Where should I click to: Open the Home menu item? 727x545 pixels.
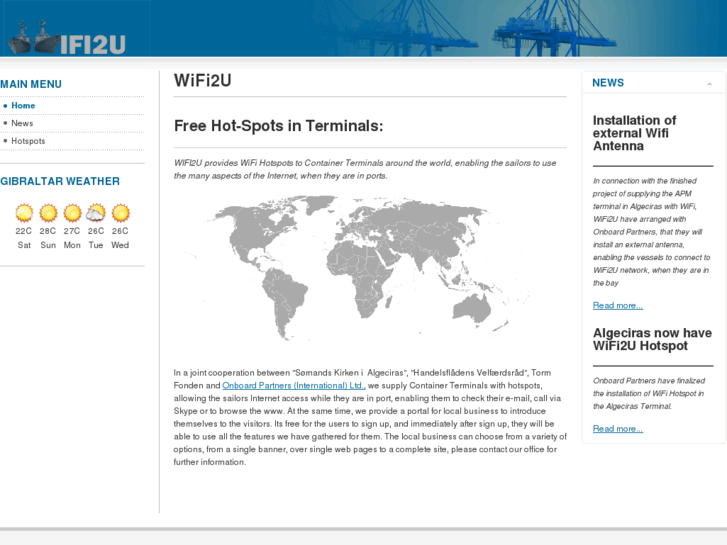(23, 106)
